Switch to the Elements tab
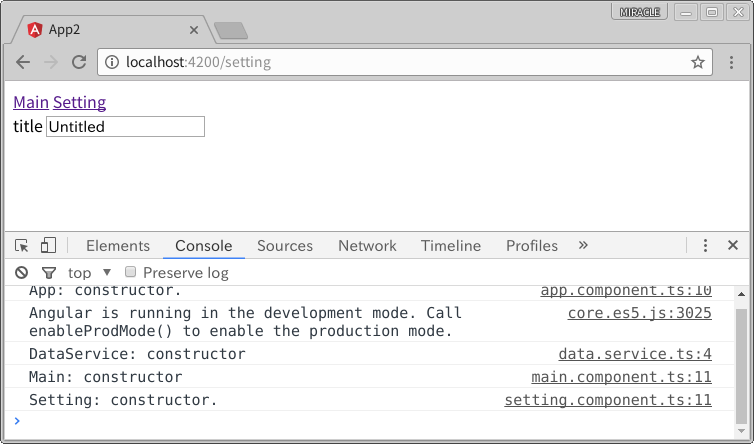This screenshot has width=754, height=444. point(118,246)
